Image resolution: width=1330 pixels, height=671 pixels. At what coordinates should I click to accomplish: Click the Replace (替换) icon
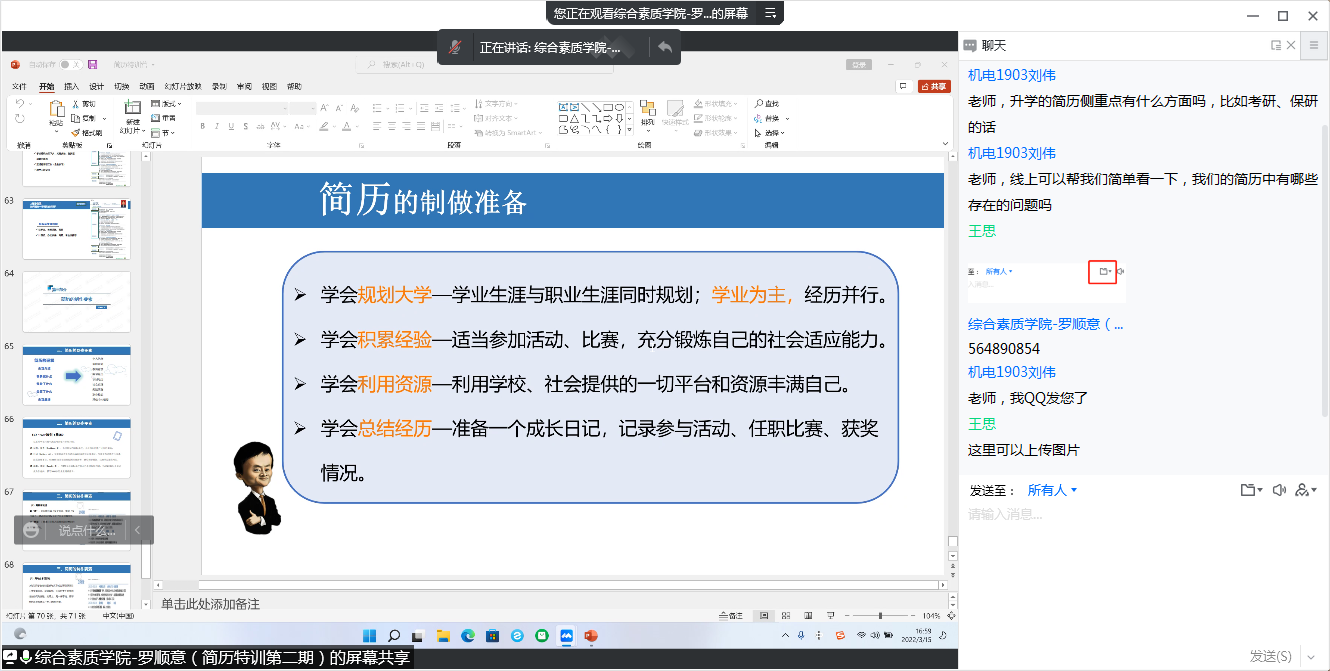pos(765,118)
